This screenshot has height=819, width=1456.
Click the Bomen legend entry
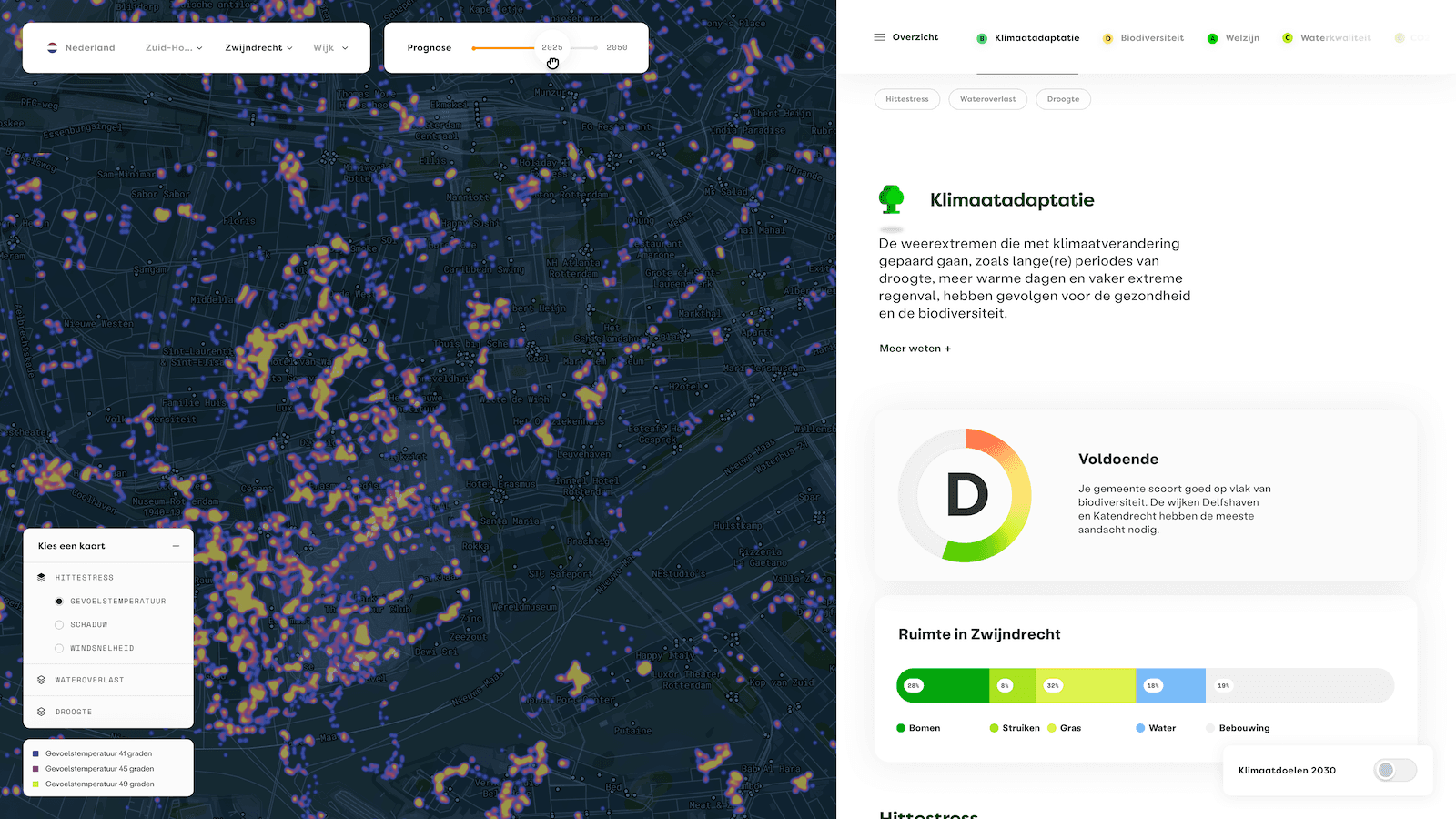[918, 728]
